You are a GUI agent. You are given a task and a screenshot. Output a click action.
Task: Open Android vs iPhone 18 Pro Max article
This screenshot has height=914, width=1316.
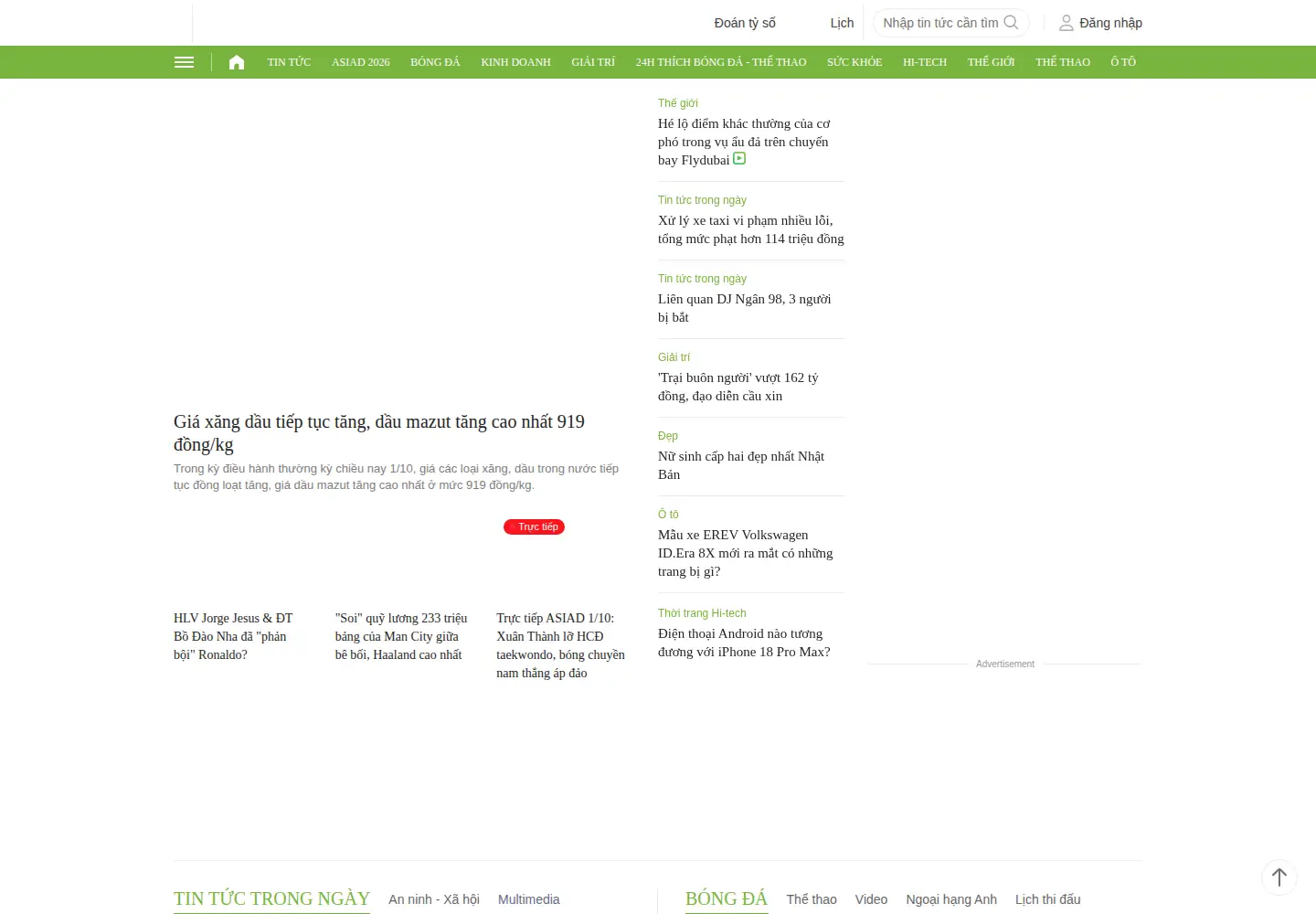(x=744, y=643)
